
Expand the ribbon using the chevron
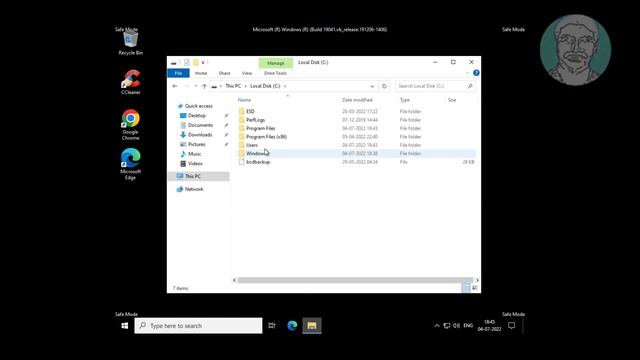pyautogui.click(x=467, y=73)
